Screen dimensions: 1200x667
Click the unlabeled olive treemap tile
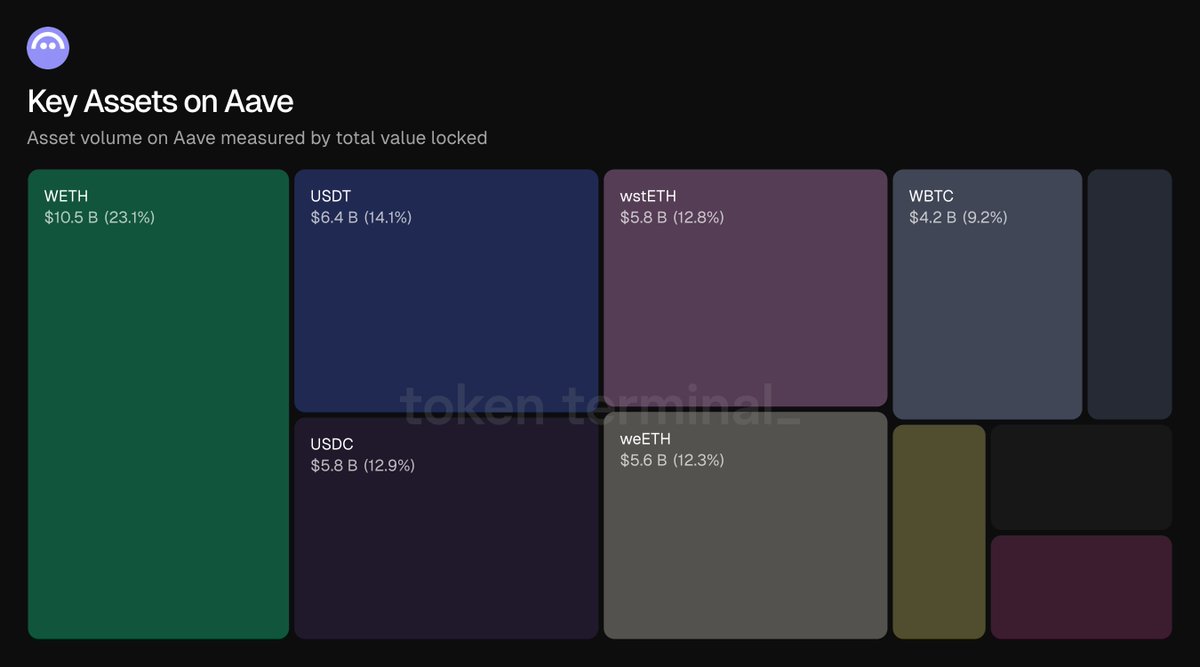point(939,531)
